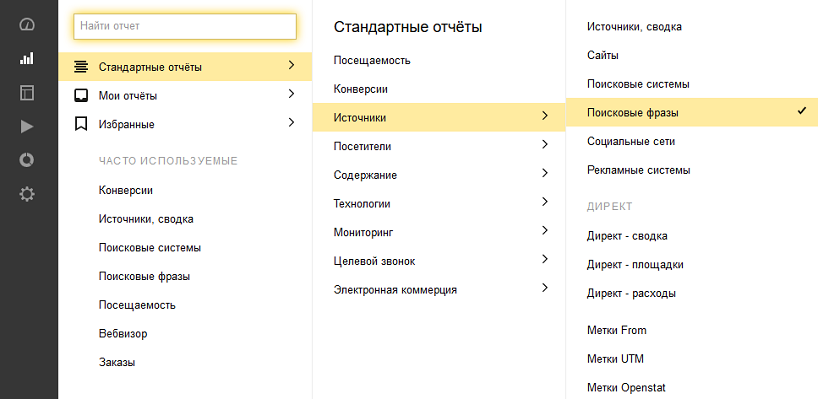Open Мои отчёты menu item
The width and height of the screenshot is (818, 399).
point(185,96)
